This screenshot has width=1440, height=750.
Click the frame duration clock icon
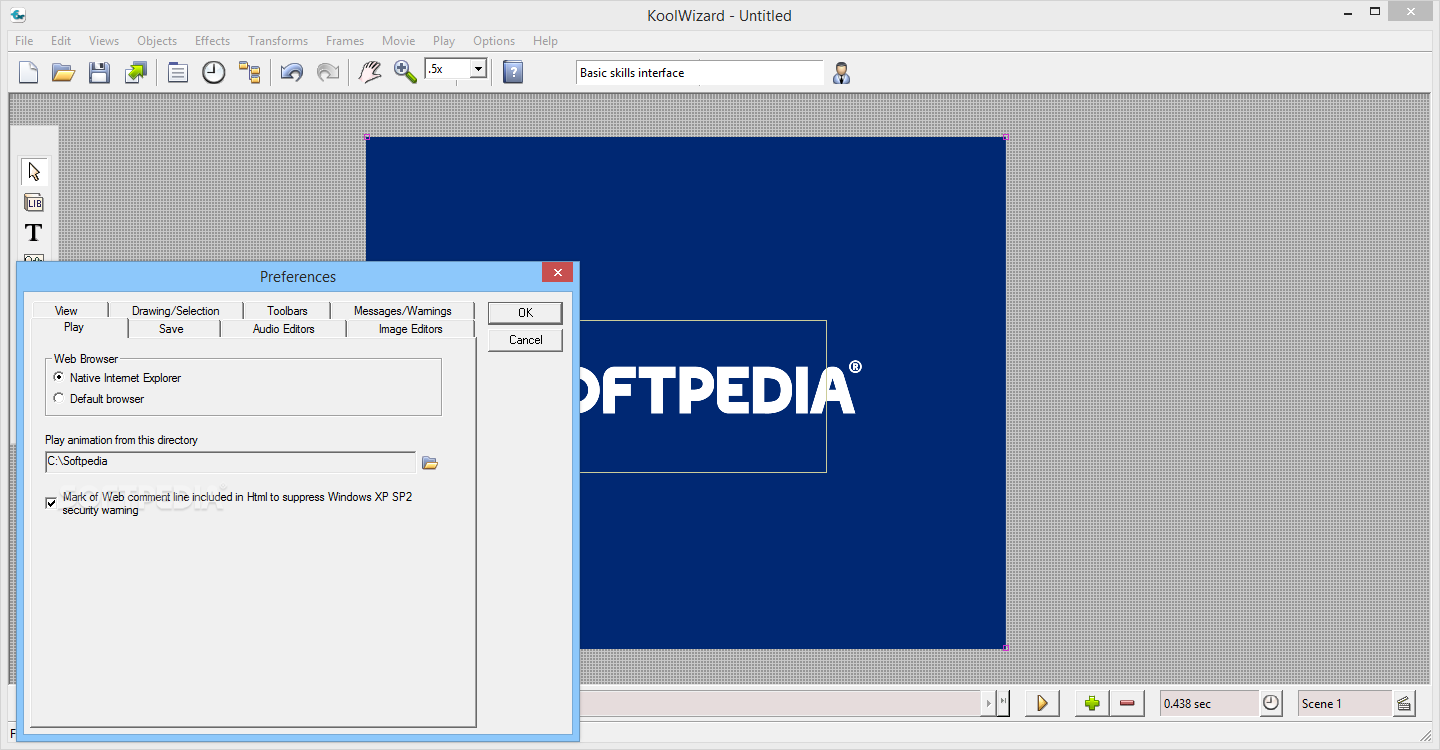pos(1270,703)
